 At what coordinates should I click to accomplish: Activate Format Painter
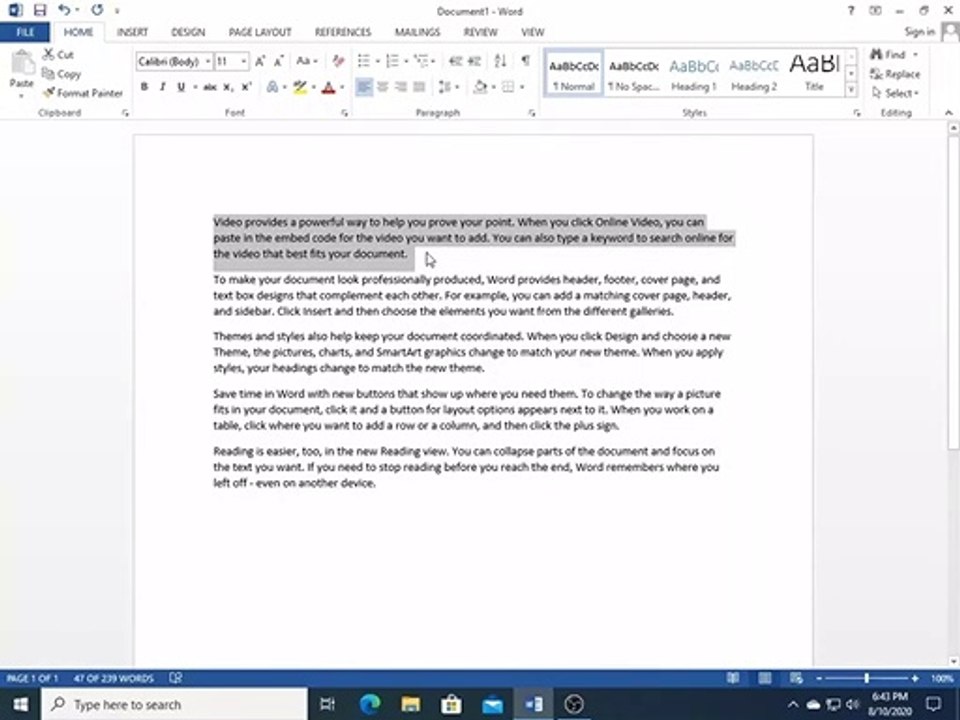coord(82,93)
